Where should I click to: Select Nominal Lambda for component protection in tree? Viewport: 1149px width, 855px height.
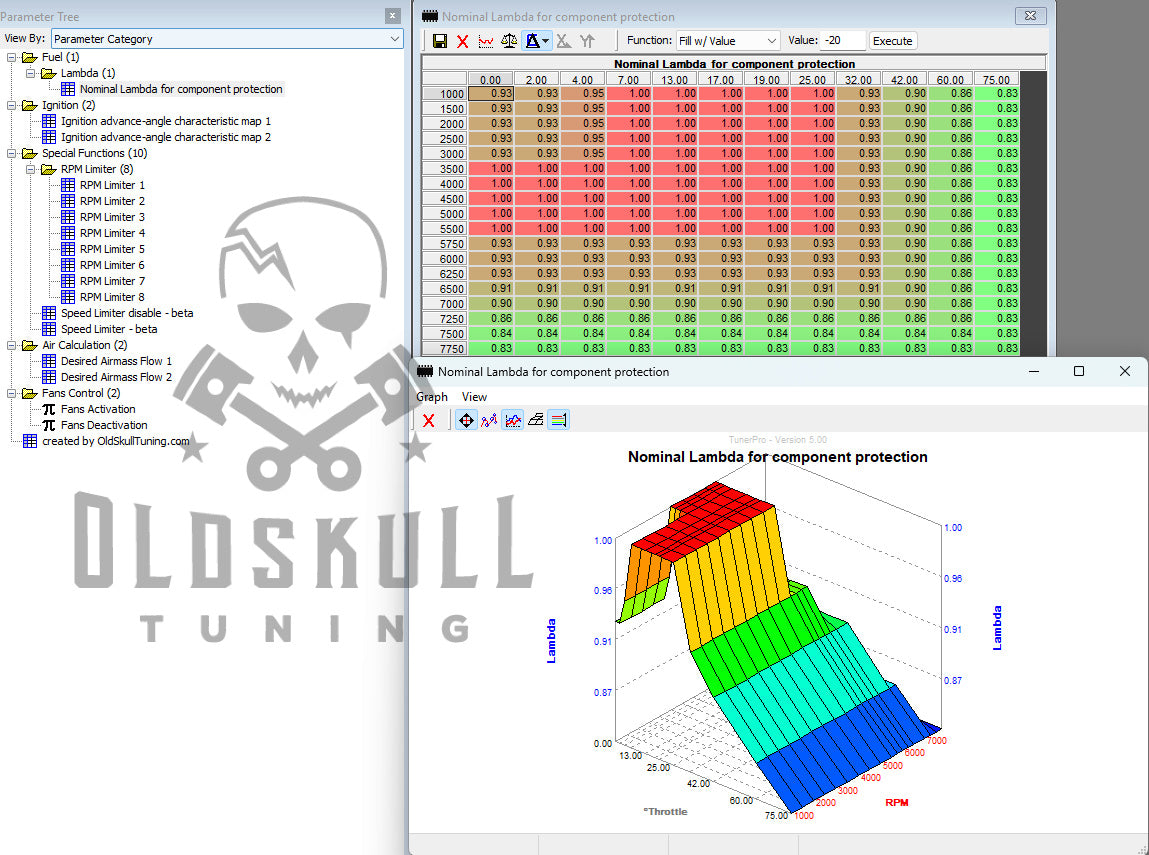[x=181, y=89]
